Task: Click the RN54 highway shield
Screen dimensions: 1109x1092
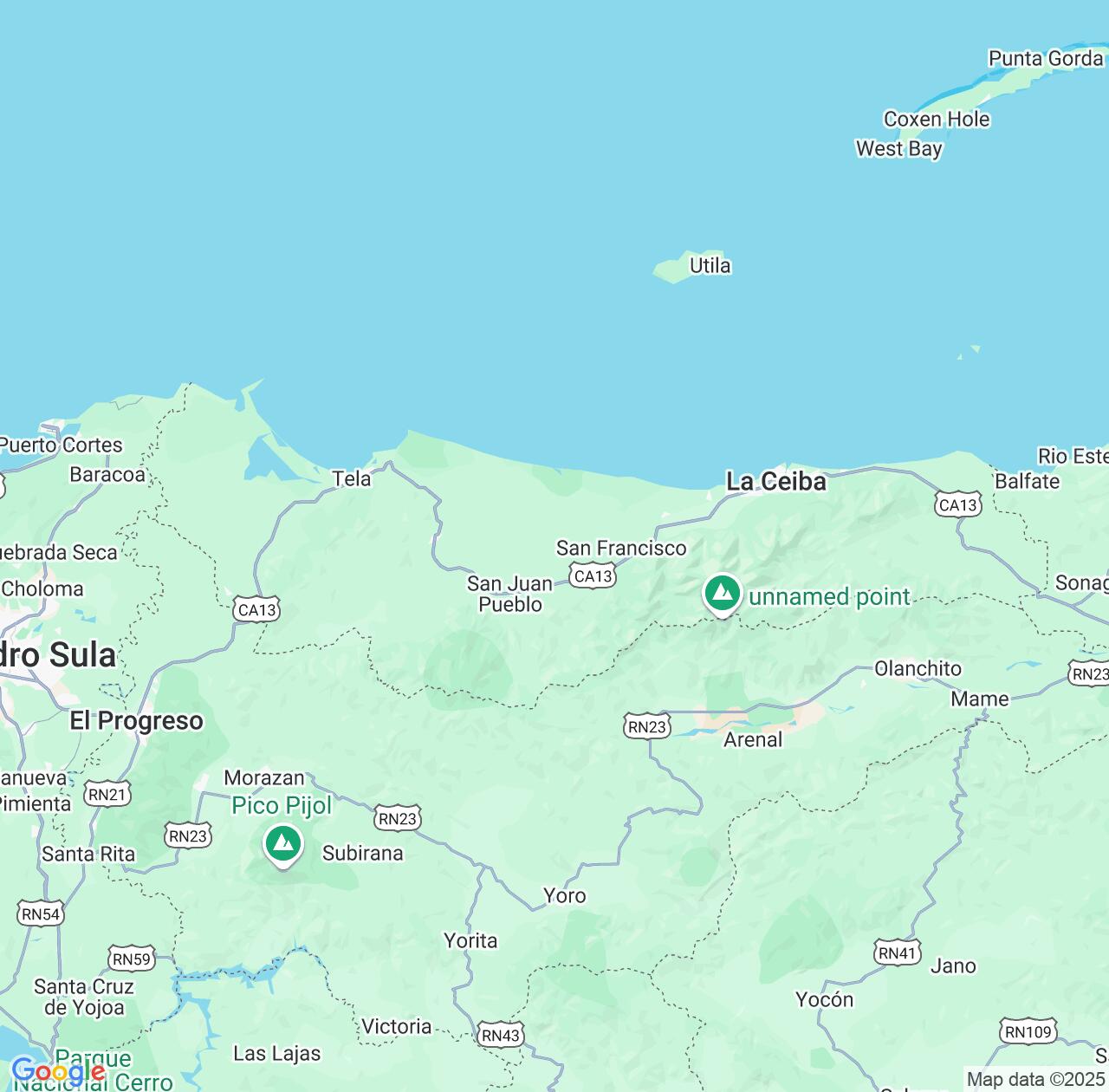Action: pyautogui.click(x=41, y=913)
